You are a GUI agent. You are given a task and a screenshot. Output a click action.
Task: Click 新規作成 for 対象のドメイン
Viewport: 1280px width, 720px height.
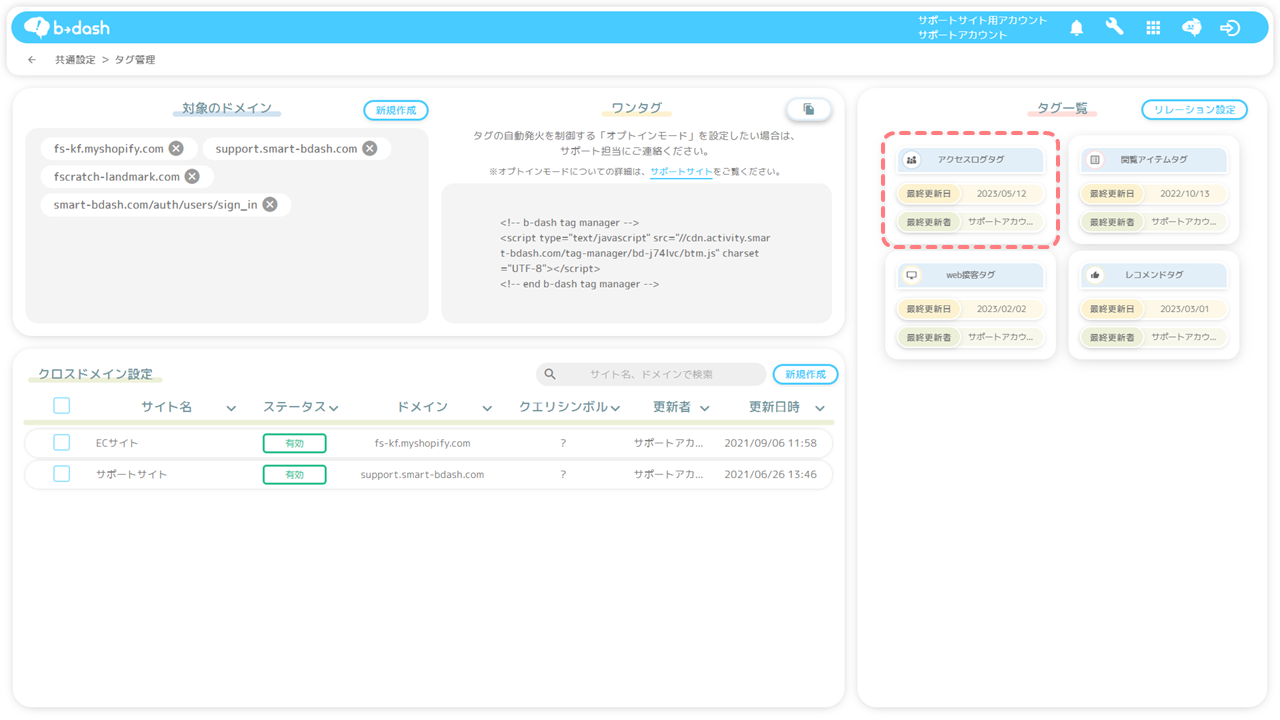click(396, 110)
